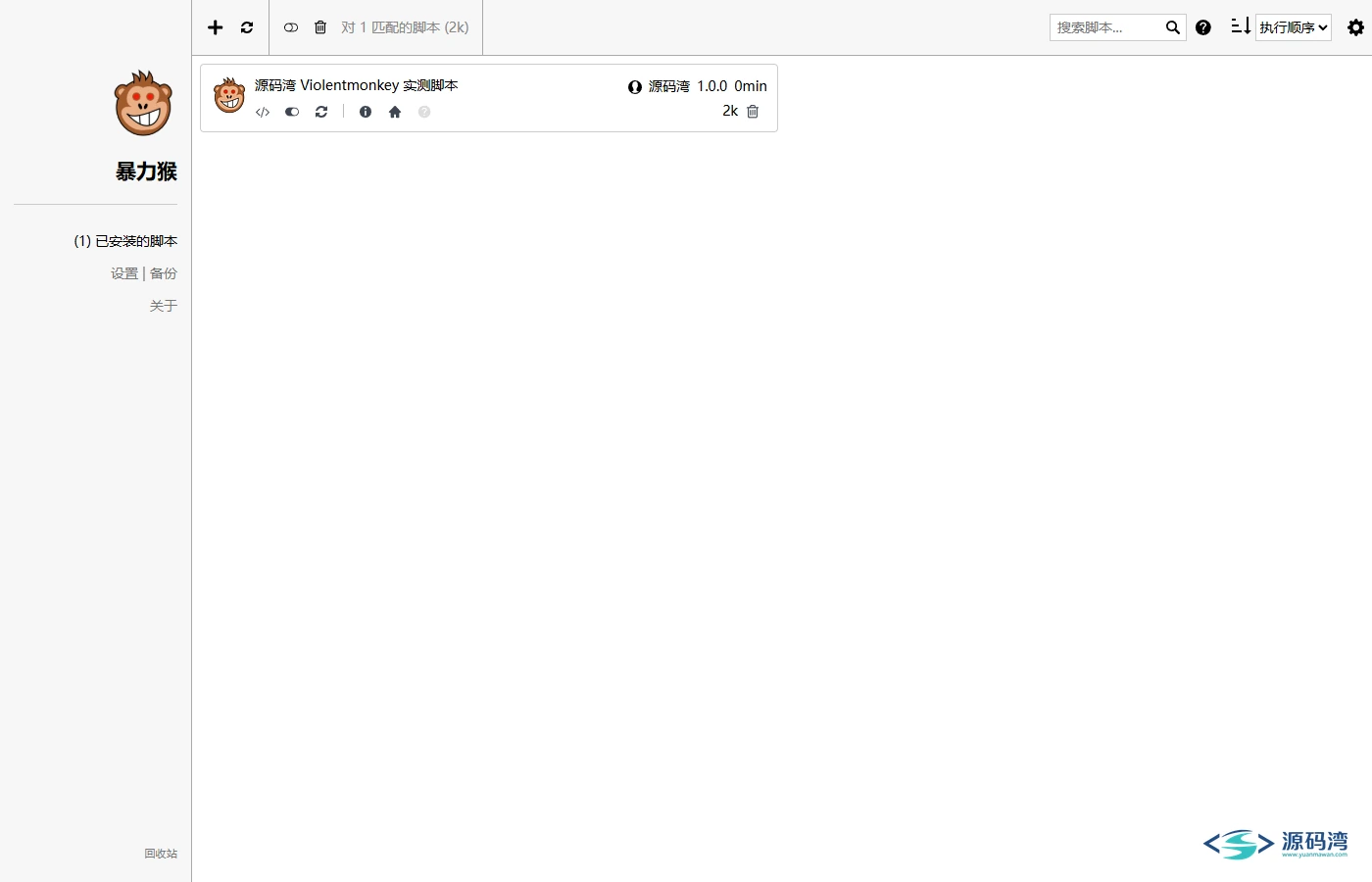Click the monkey thumbnail in the script card

[x=229, y=95]
